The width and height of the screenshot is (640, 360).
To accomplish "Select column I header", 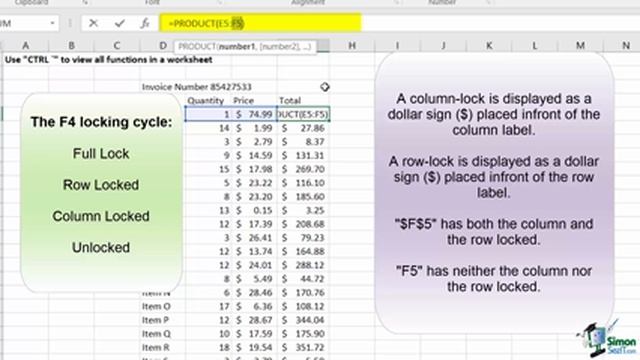I will pyautogui.click(x=397, y=45).
